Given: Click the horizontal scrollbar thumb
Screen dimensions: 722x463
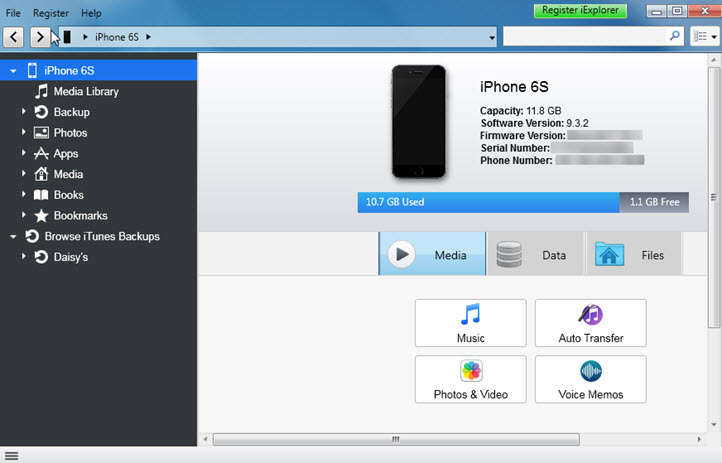Looking at the screenshot, I should (x=396, y=439).
